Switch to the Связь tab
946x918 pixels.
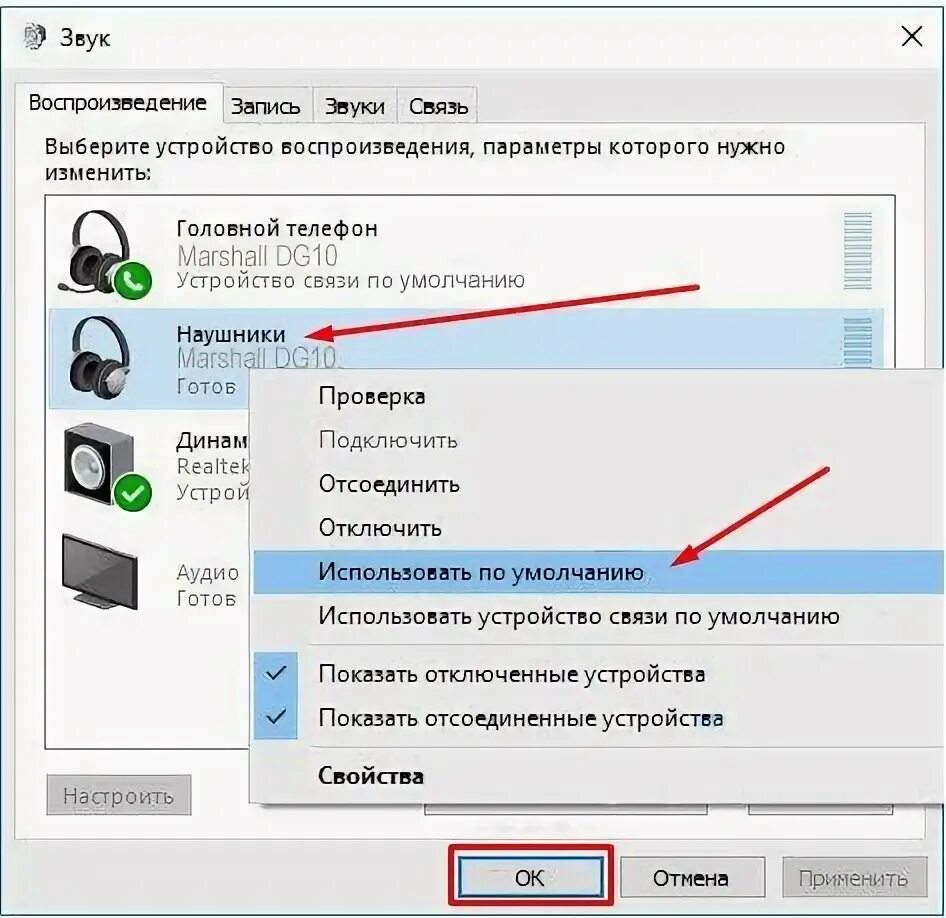tap(438, 106)
